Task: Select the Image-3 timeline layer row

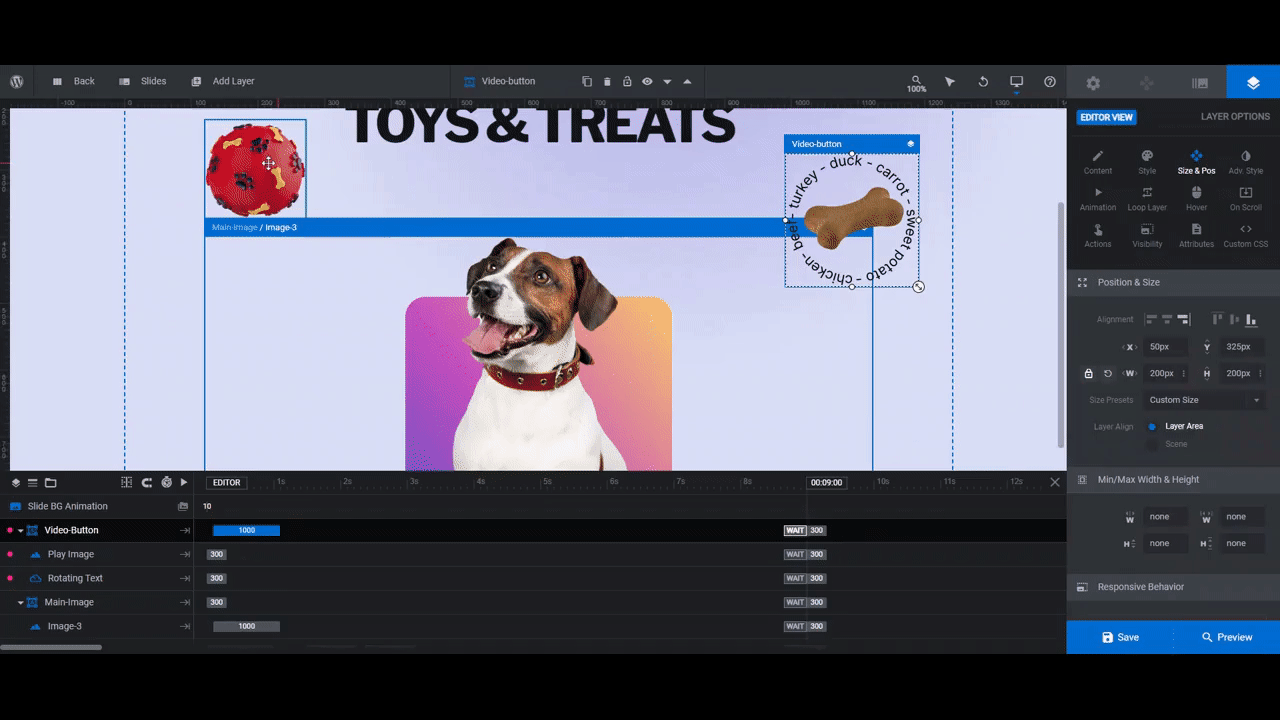Action: [97, 626]
